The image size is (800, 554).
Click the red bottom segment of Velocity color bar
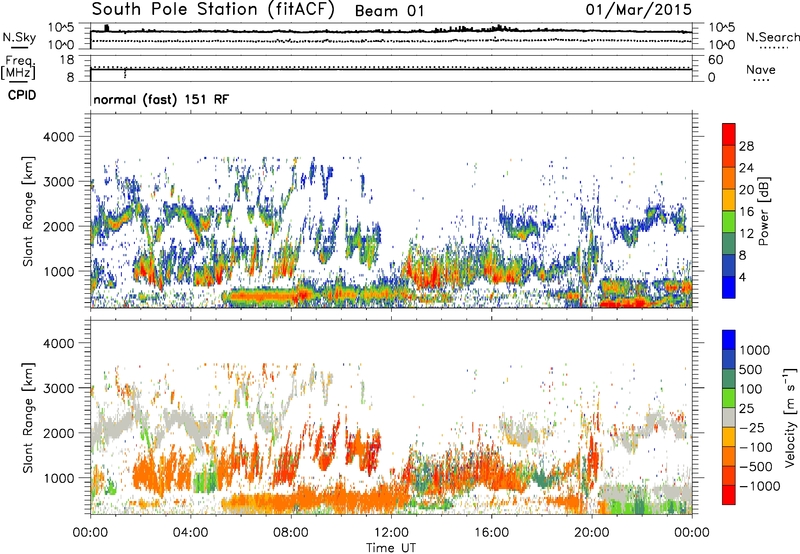click(x=729, y=495)
